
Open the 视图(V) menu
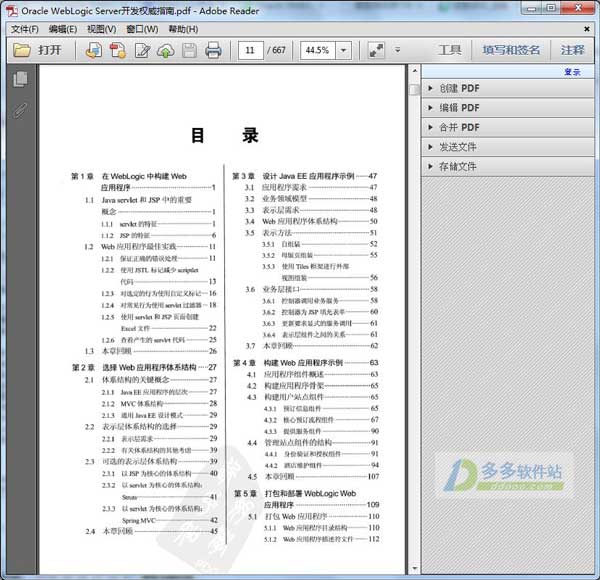[x=102, y=29]
